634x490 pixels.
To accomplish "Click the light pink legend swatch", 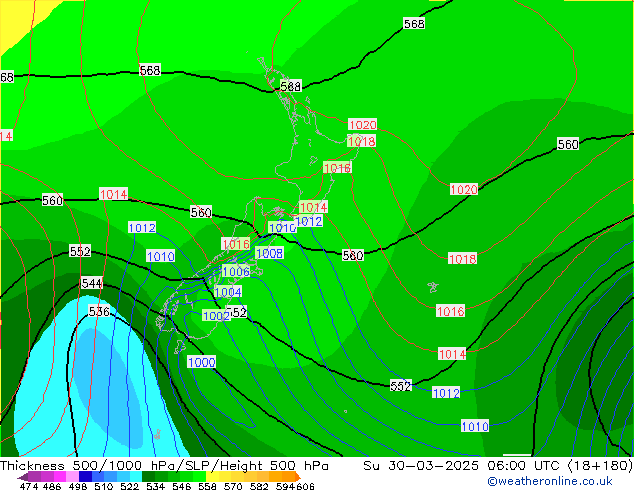I will pos(72,477).
